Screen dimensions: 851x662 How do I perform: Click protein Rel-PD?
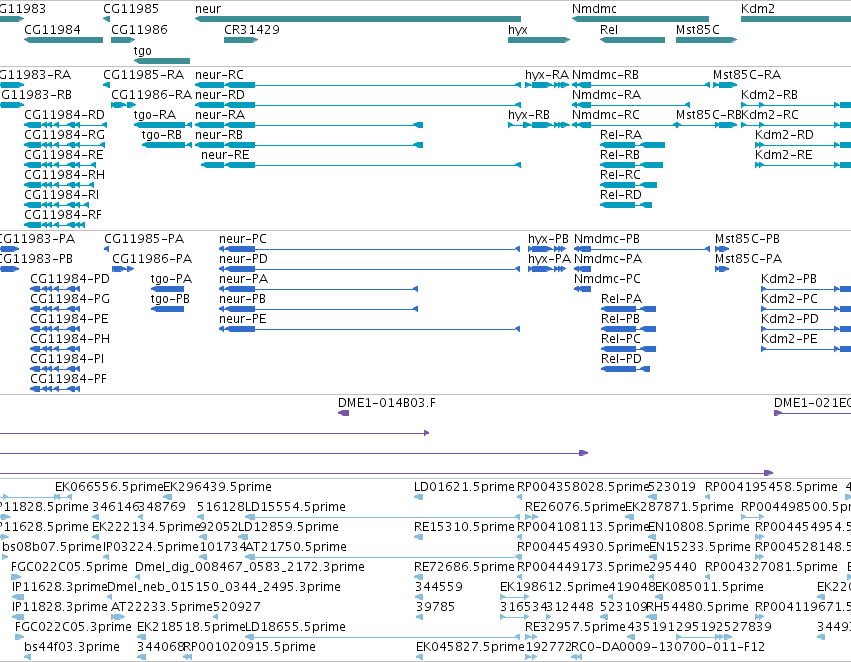(625, 370)
